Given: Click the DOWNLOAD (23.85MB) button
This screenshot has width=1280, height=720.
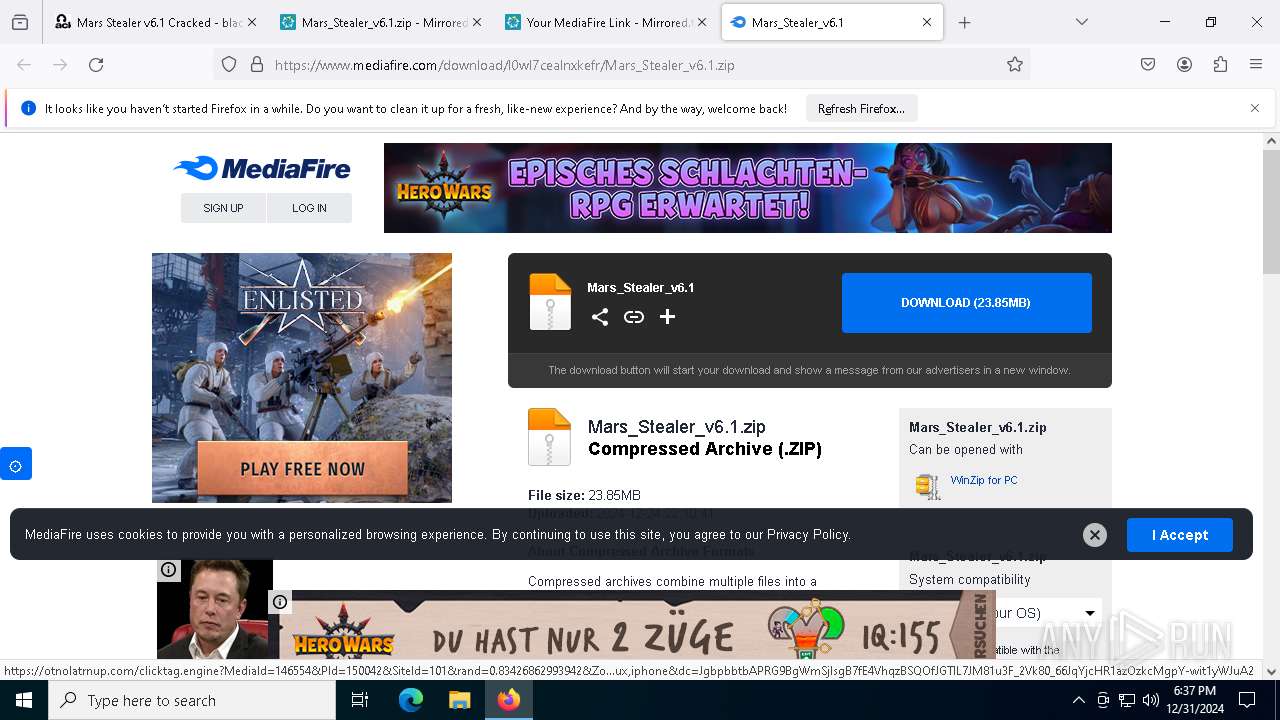Looking at the screenshot, I should [966, 302].
